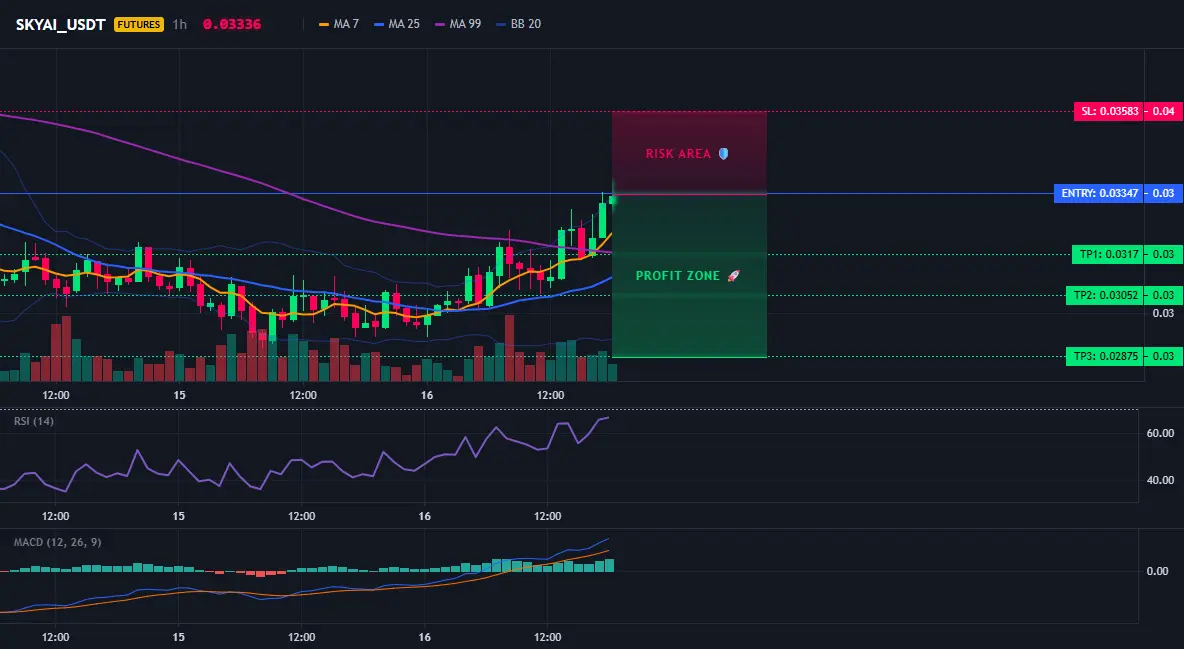
Task: Click the ENTRY: 0.03347 label
Action: pyautogui.click(x=1099, y=193)
